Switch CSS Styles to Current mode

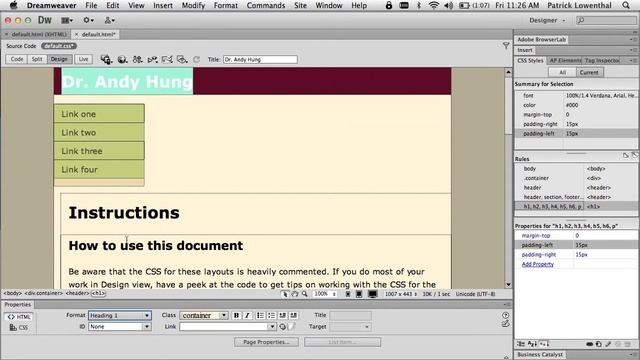pos(589,72)
